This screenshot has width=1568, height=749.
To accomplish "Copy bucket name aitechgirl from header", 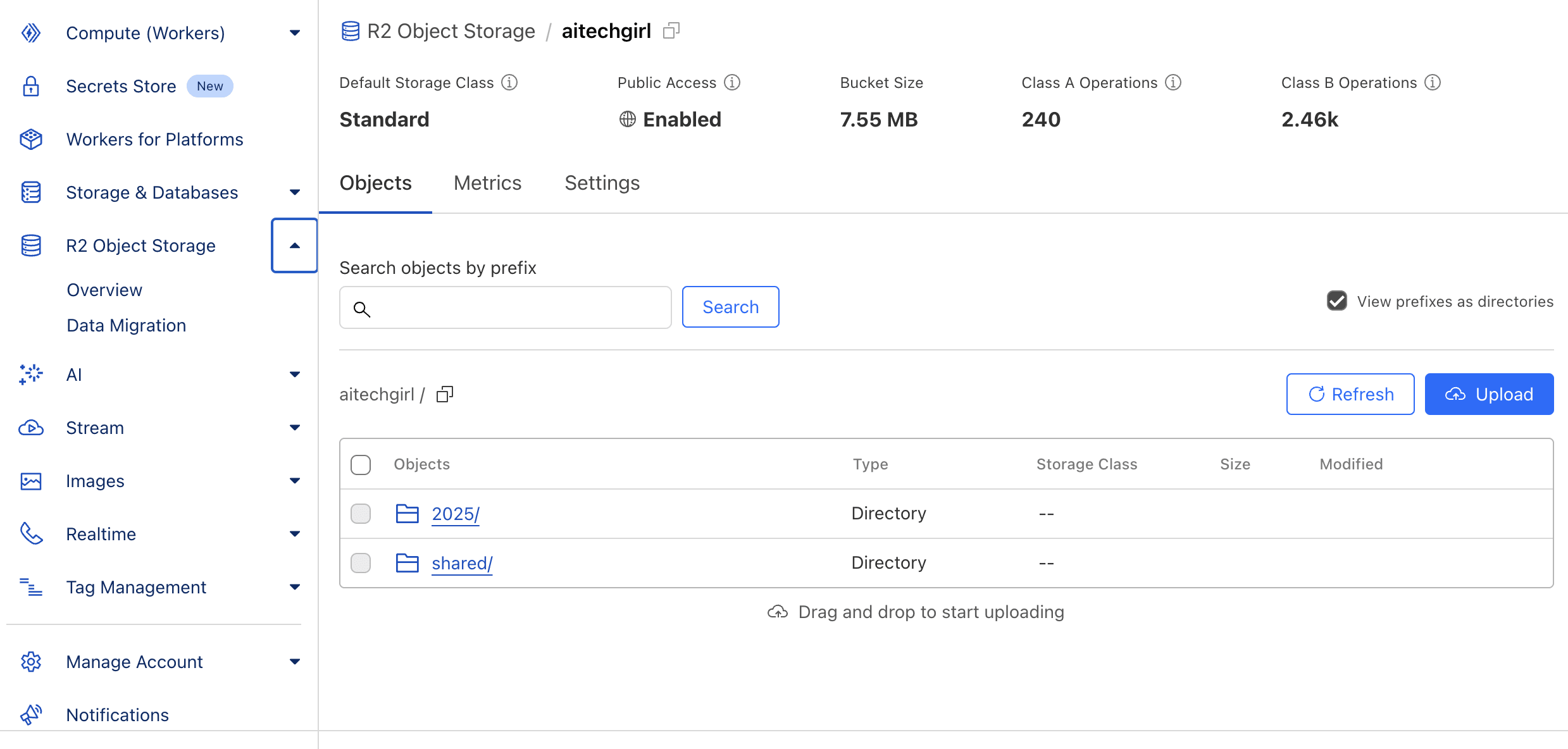I will pos(671,30).
